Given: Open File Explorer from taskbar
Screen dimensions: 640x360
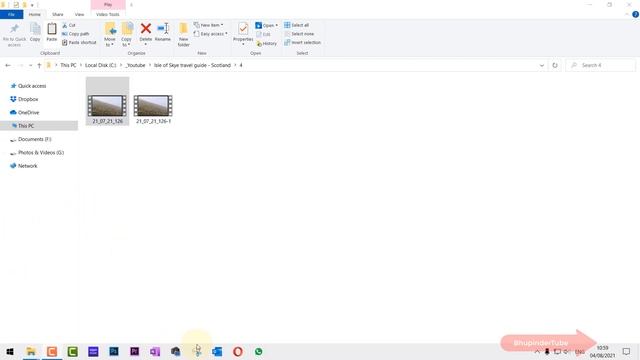Looking at the screenshot, I should (x=31, y=351).
